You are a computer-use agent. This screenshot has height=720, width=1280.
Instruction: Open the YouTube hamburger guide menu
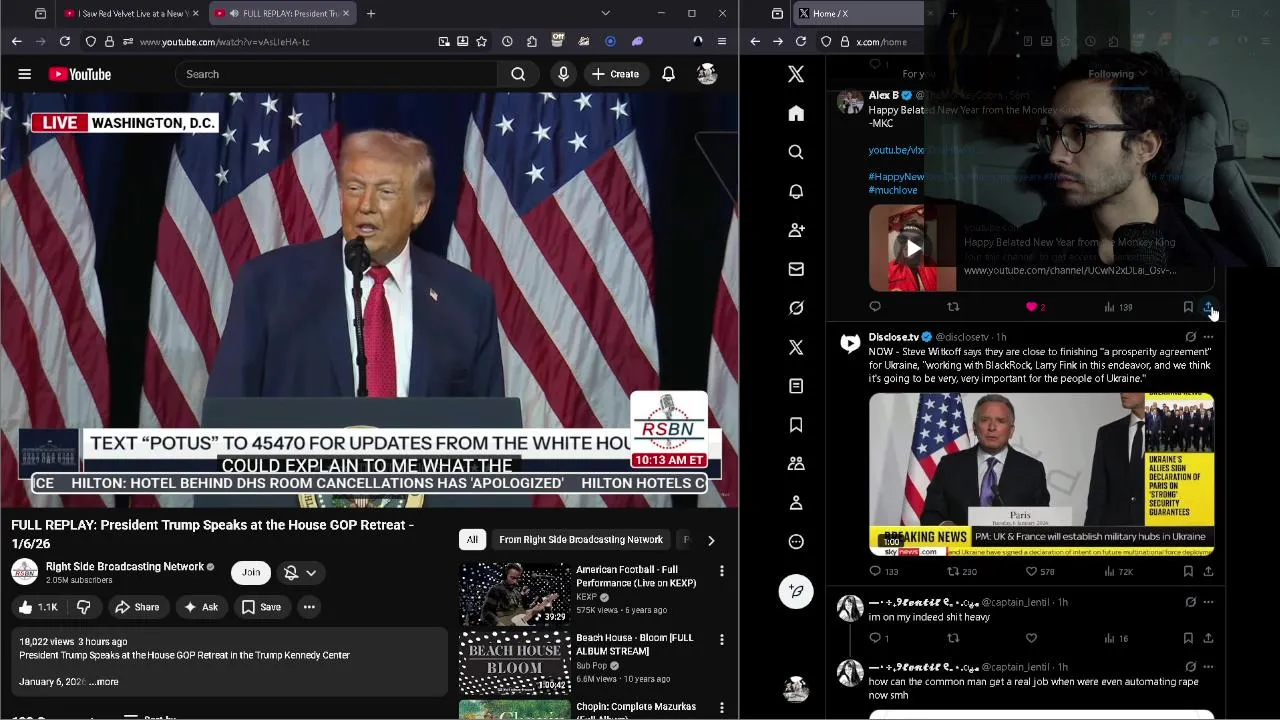click(25, 74)
